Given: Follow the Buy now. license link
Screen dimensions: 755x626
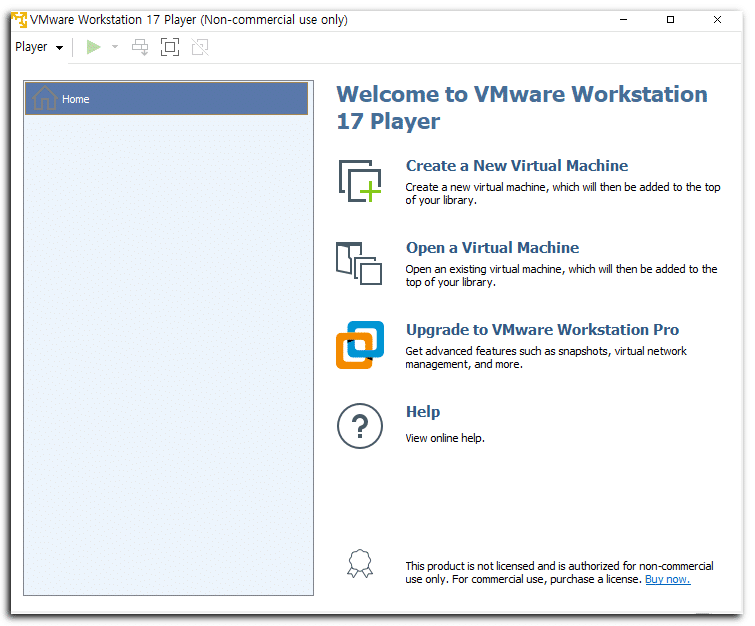Looking at the screenshot, I should pyautogui.click(x=667, y=579).
